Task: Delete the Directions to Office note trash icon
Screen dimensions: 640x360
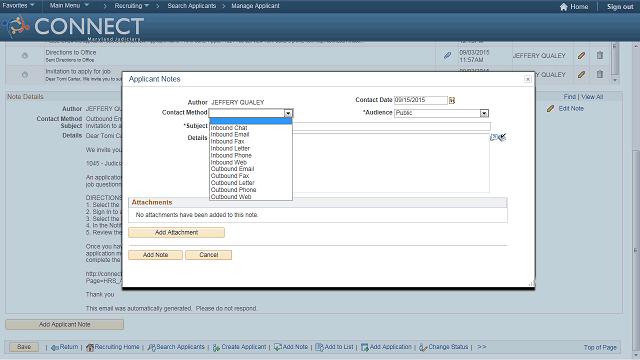Action: point(600,55)
